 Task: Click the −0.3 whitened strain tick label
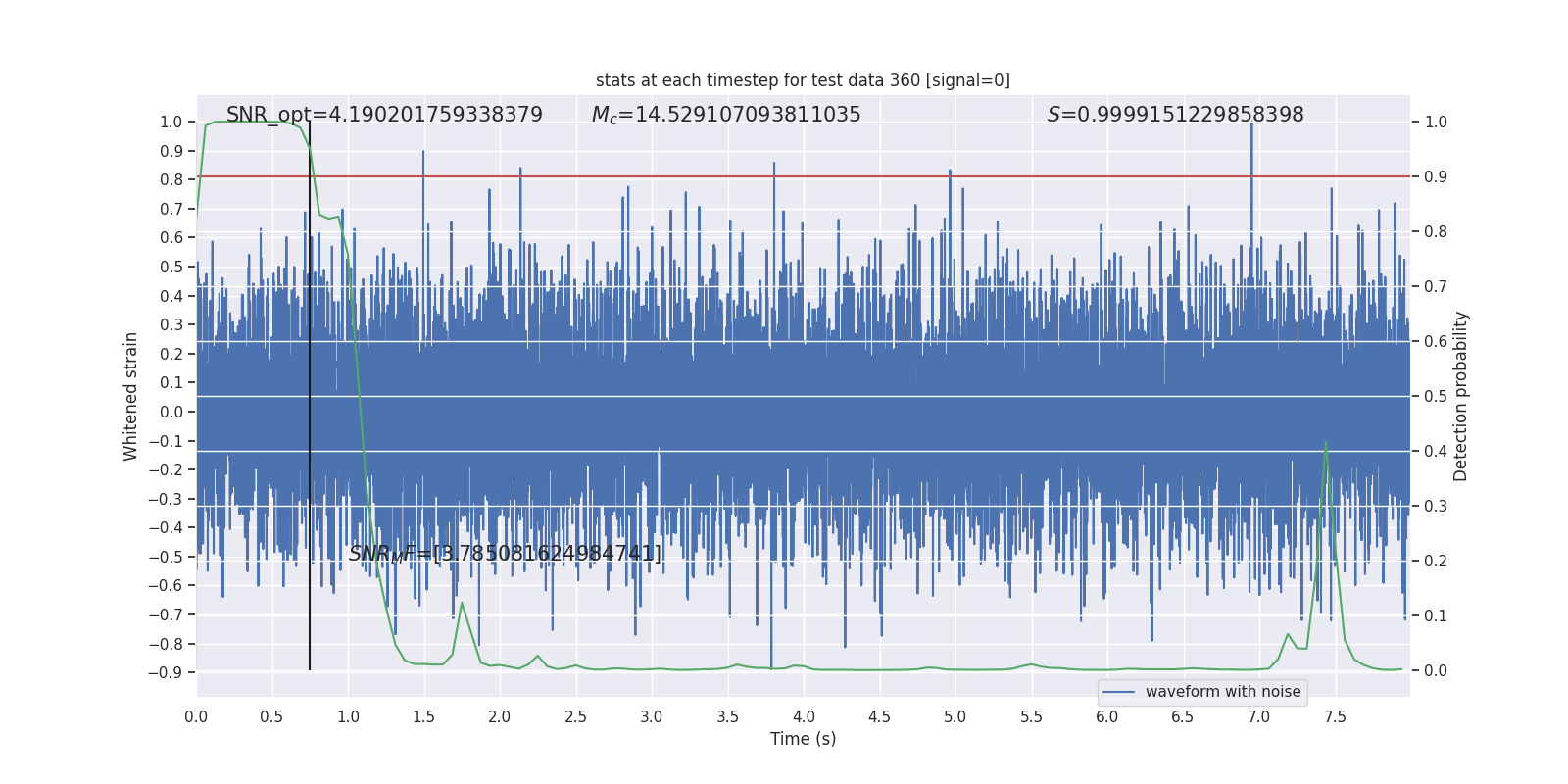click(166, 499)
